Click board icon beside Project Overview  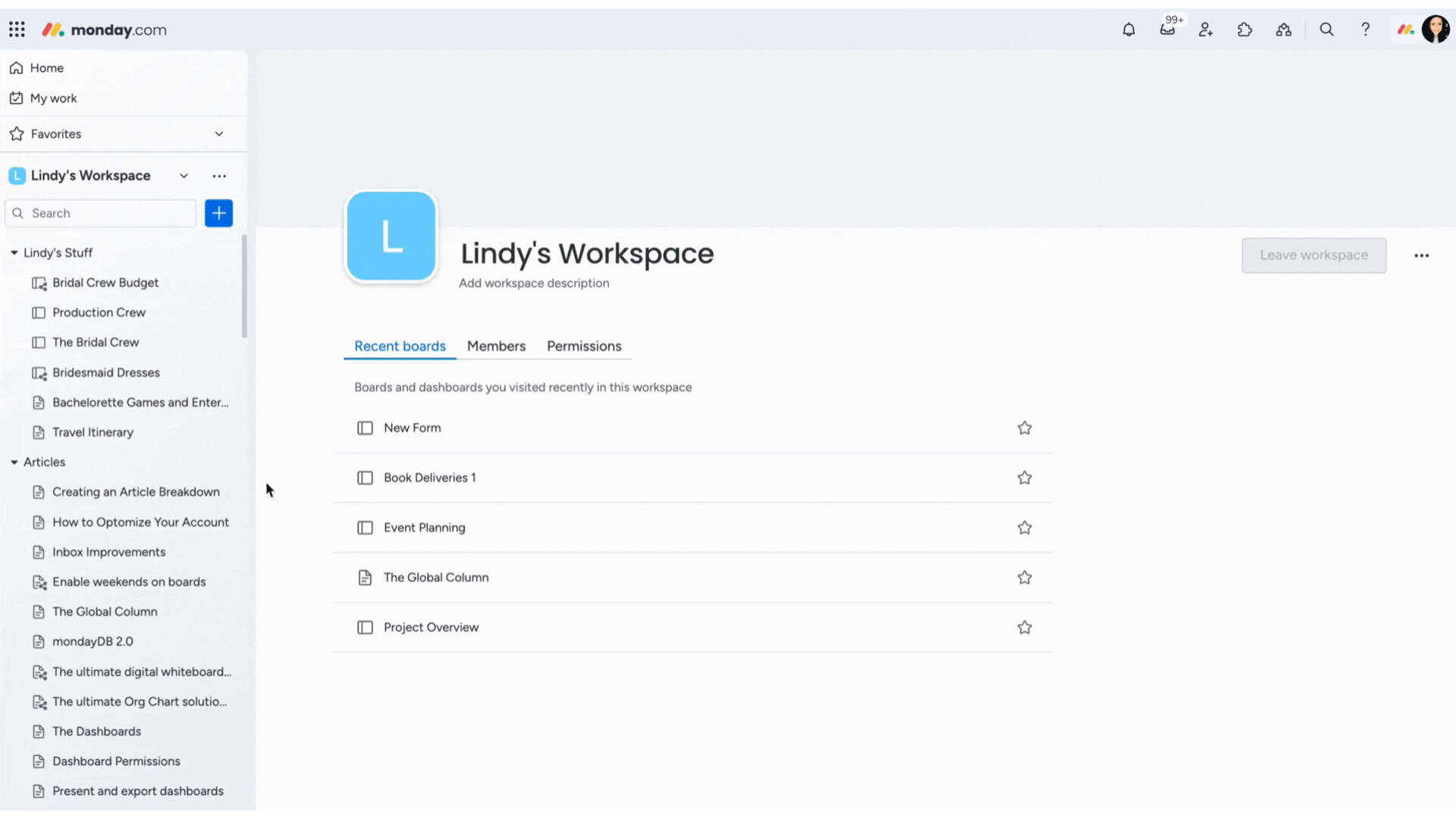click(365, 628)
